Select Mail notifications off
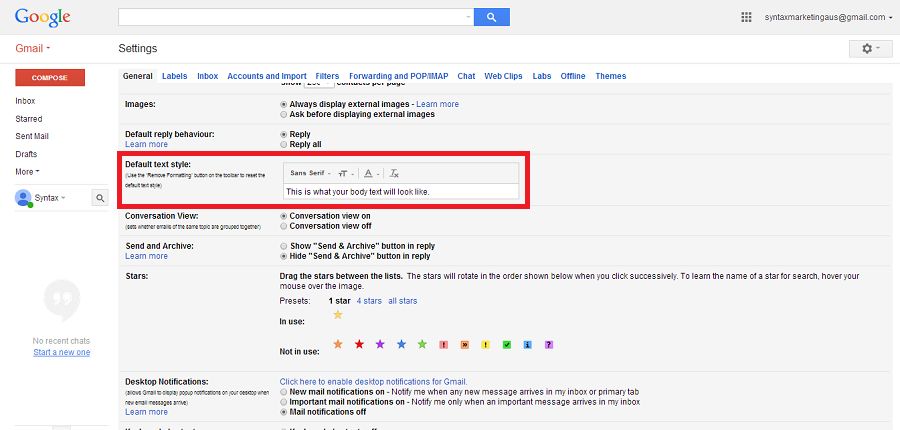 [284, 412]
